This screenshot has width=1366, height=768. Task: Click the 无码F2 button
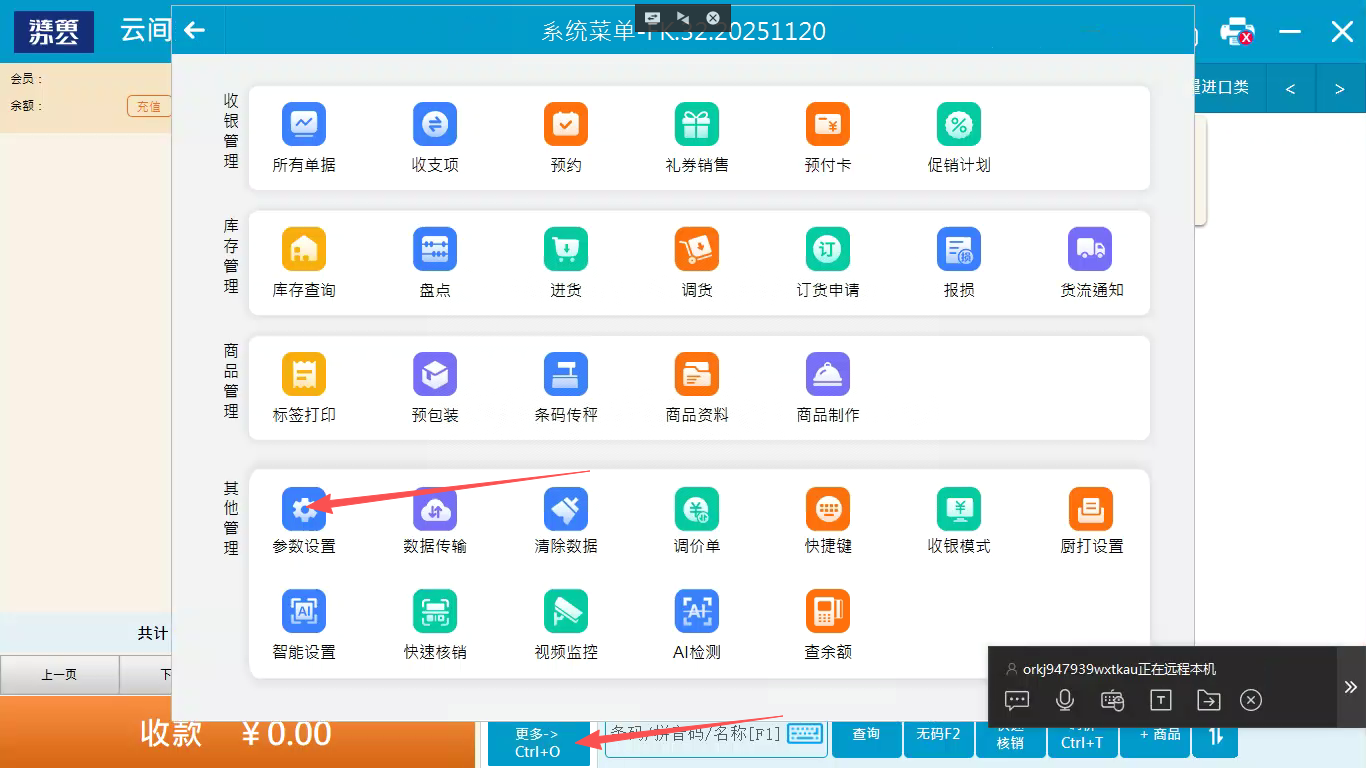[x=938, y=735]
